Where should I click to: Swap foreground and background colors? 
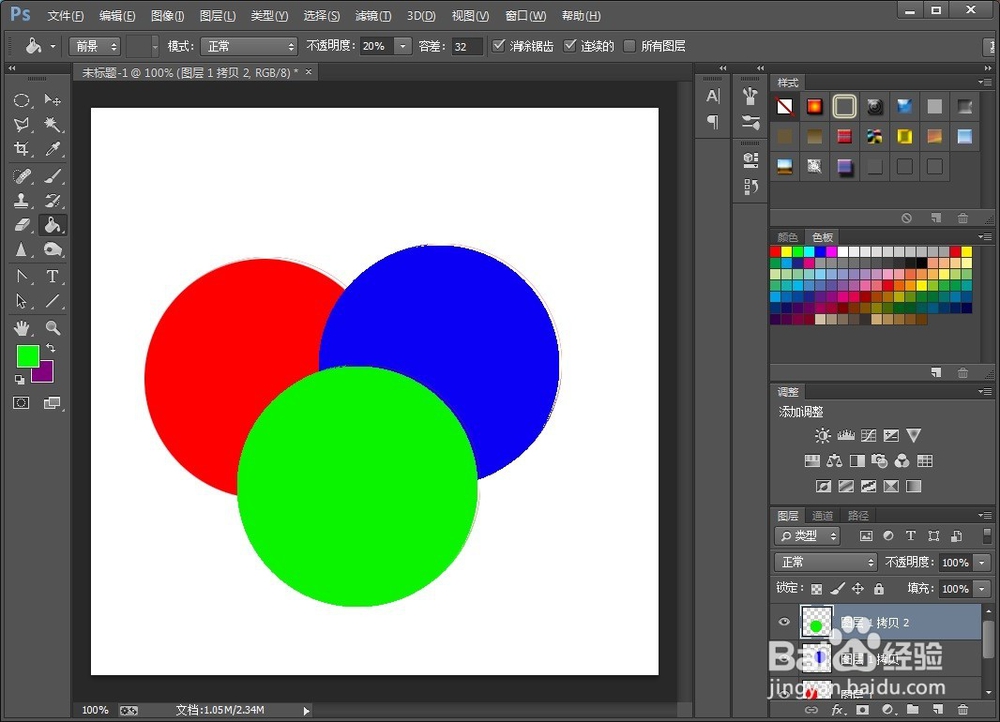(x=50, y=348)
